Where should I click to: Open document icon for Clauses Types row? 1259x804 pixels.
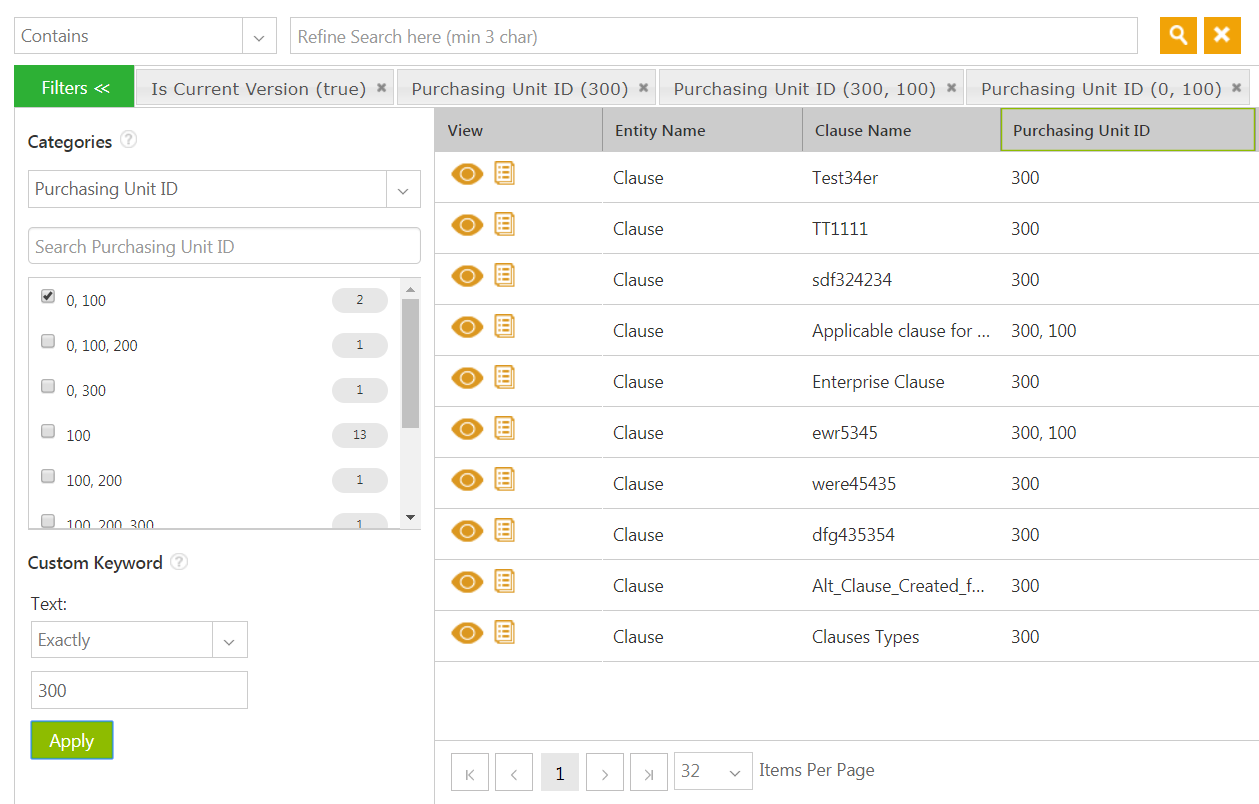coord(505,633)
